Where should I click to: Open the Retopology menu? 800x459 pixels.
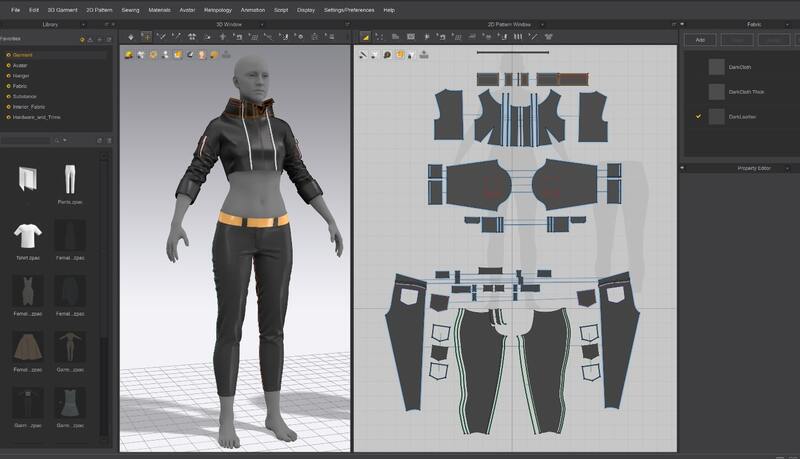pyautogui.click(x=218, y=9)
